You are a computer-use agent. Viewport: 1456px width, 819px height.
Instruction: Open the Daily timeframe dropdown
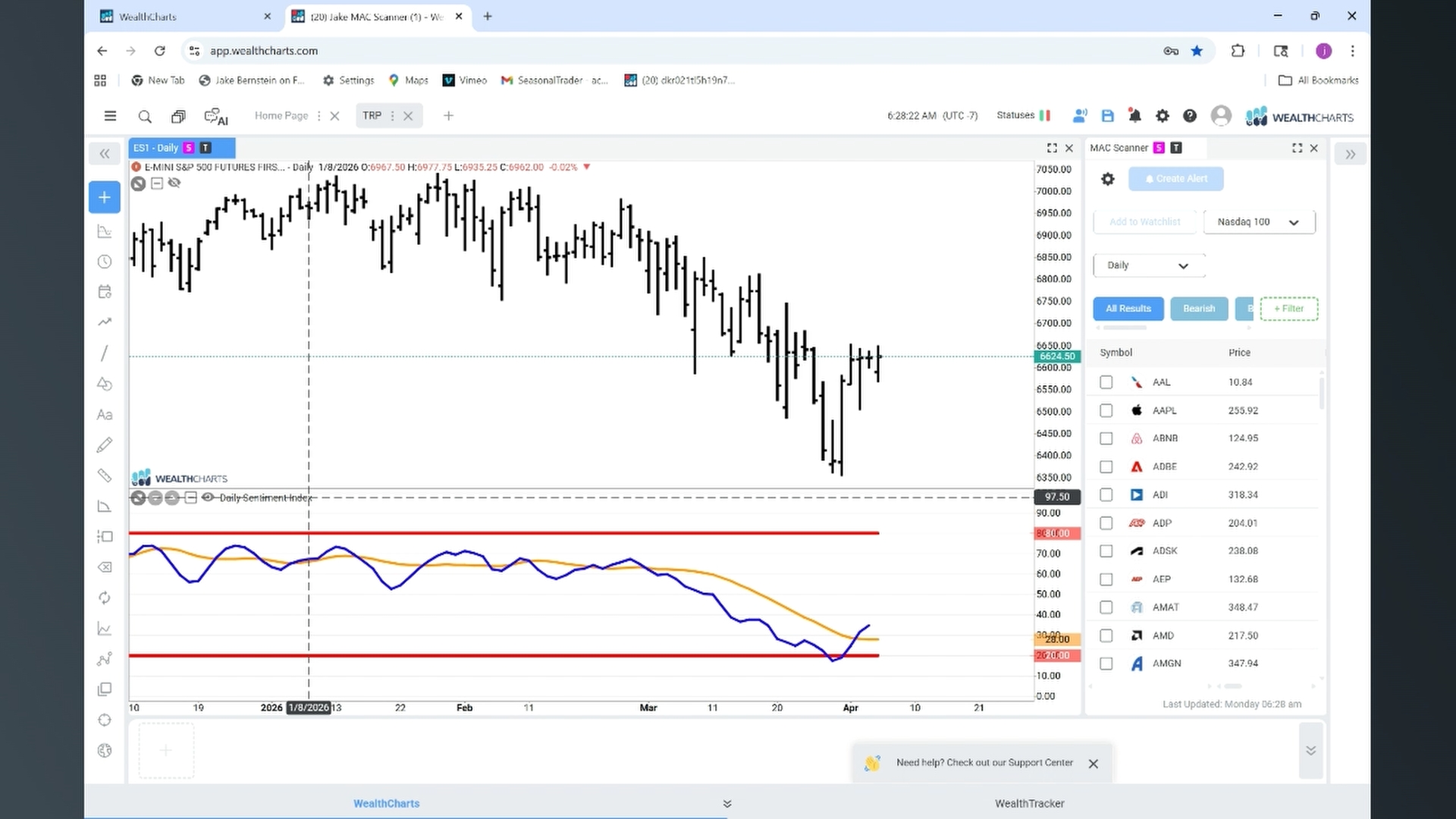tap(1149, 265)
